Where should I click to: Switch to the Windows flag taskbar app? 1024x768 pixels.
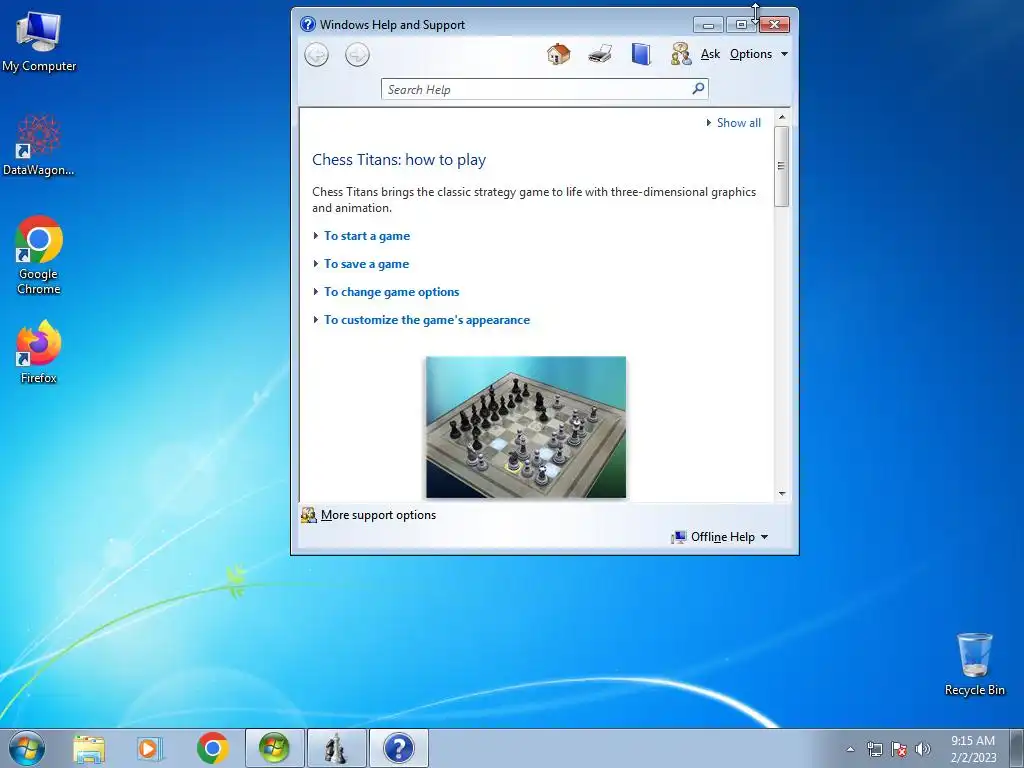[274, 748]
